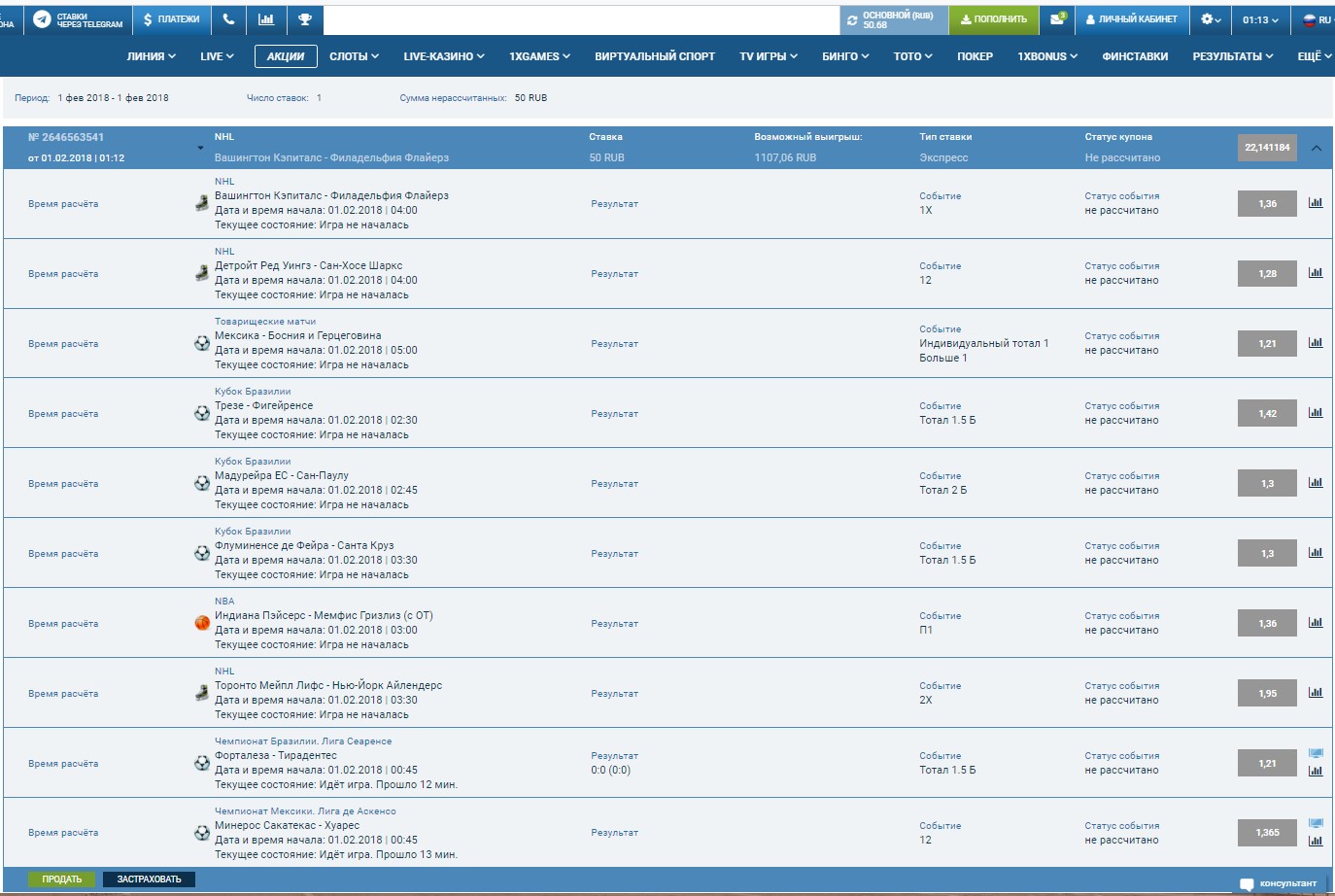Open the messages envelope icon

click(1057, 19)
